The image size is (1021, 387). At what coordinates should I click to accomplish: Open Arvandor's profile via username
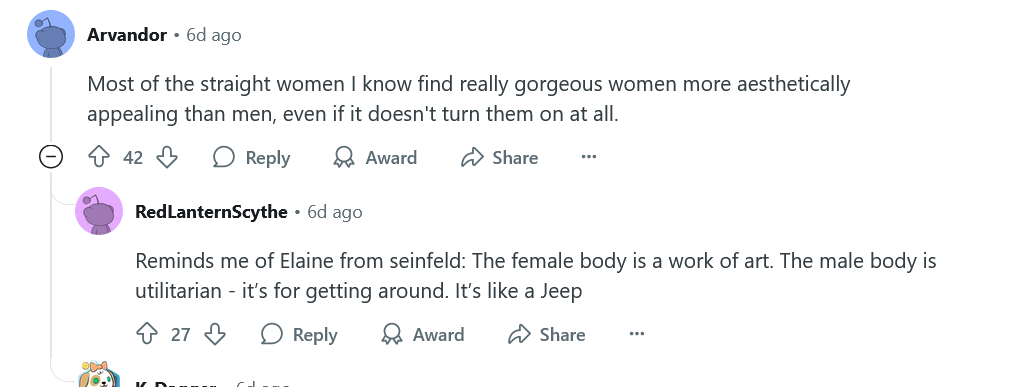tap(127, 35)
